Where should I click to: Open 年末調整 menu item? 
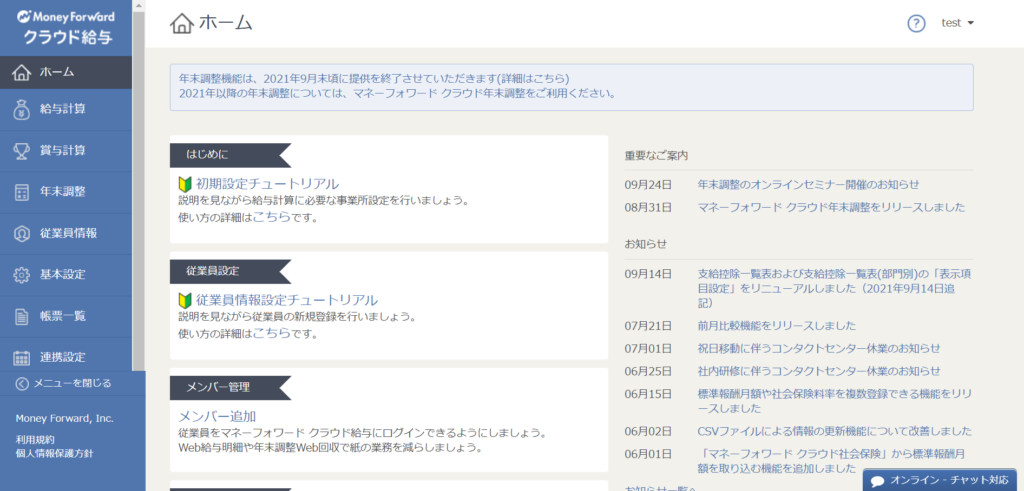[x=66, y=192]
